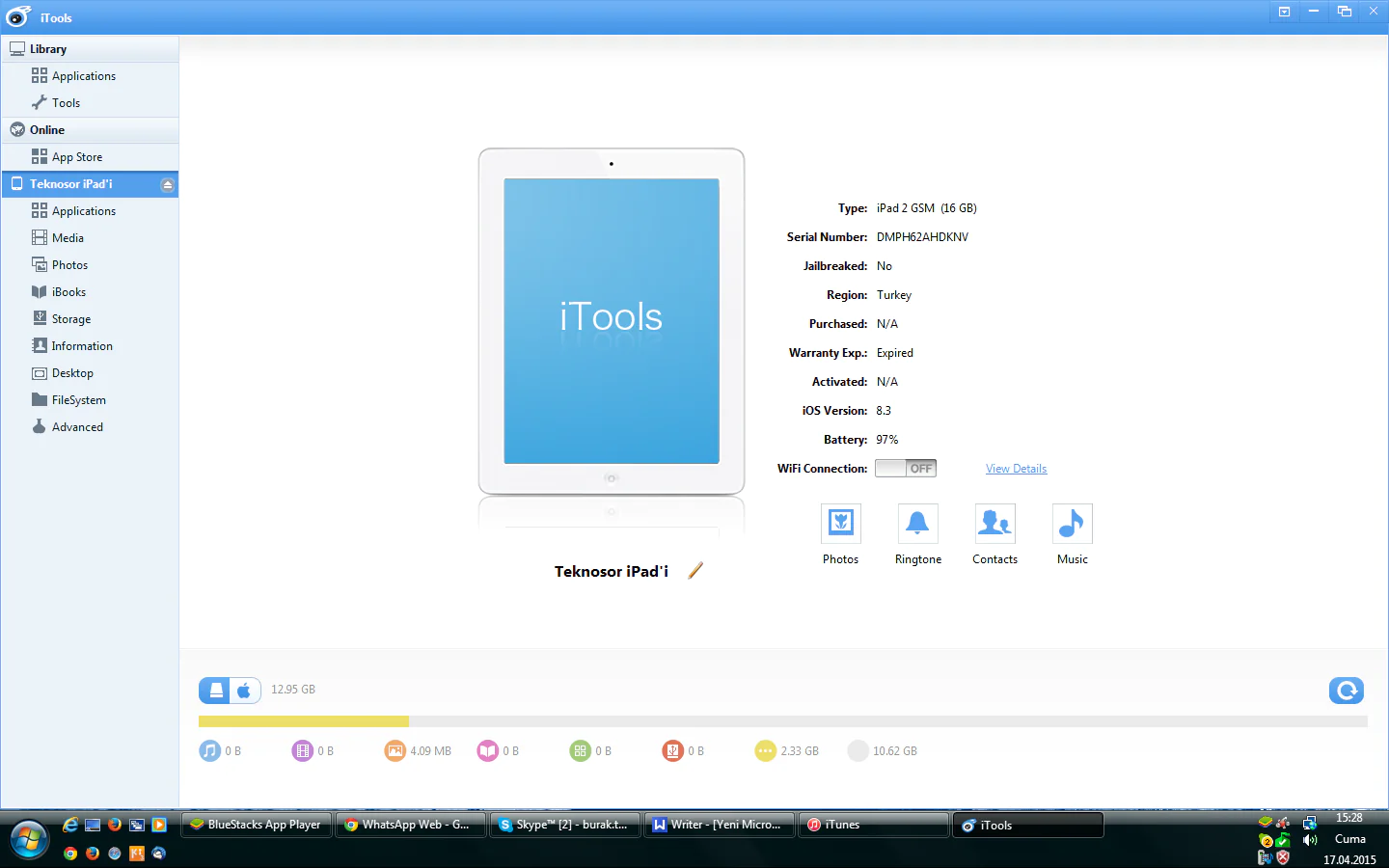Screen dimensions: 1389x868
Task: Open the Ringtone maker icon
Action: 917,522
